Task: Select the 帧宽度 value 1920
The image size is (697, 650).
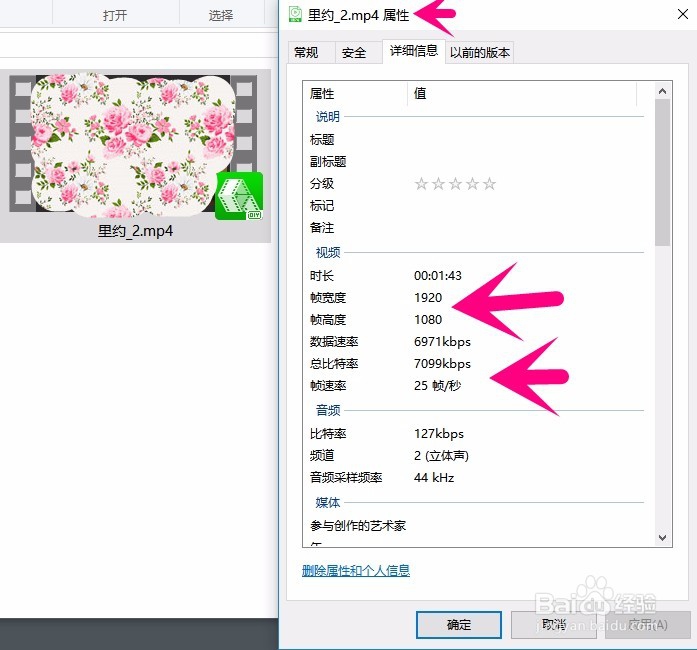Action: point(428,297)
